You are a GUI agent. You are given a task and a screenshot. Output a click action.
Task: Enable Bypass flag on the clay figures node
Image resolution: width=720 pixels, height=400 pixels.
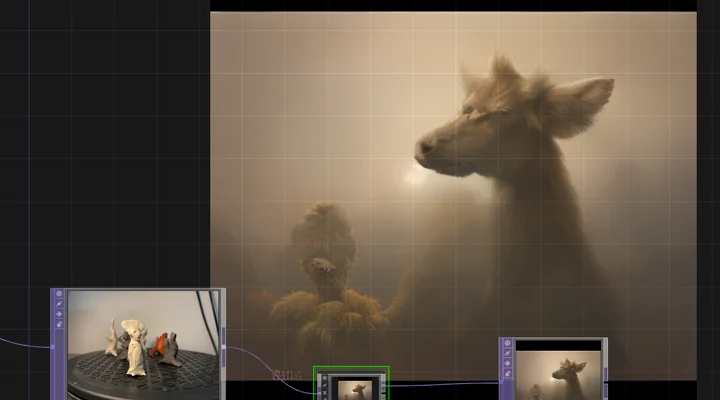point(59,314)
